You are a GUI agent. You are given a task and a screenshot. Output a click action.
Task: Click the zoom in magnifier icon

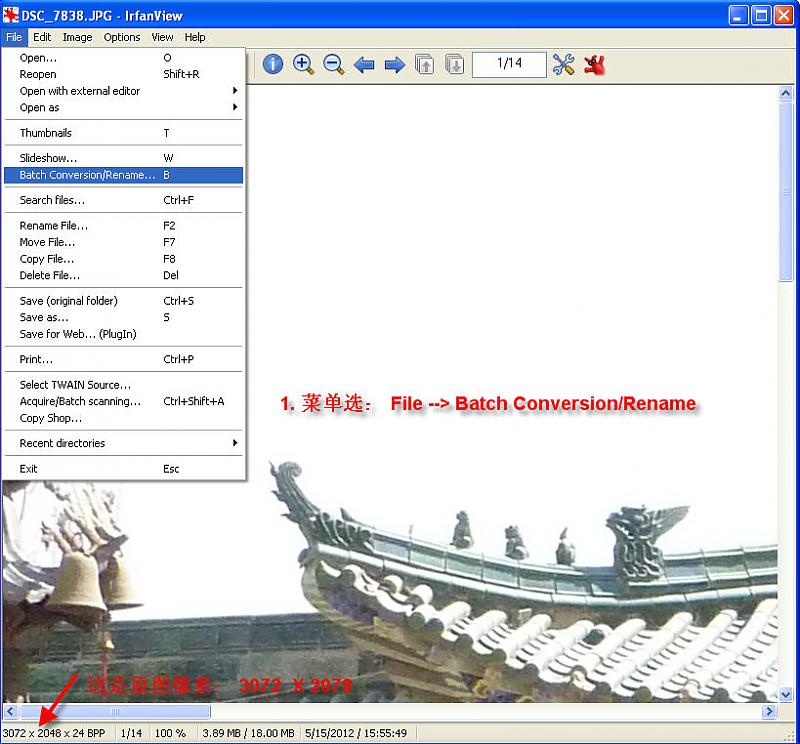point(303,65)
